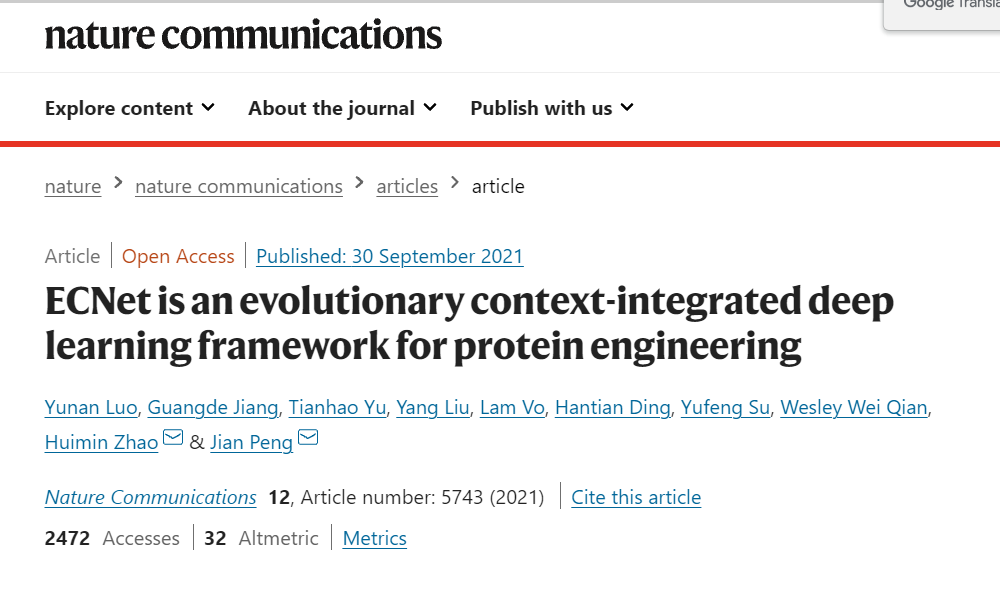1000x594 pixels.
Task: Open nature communications breadcrumb link
Action: click(x=239, y=186)
